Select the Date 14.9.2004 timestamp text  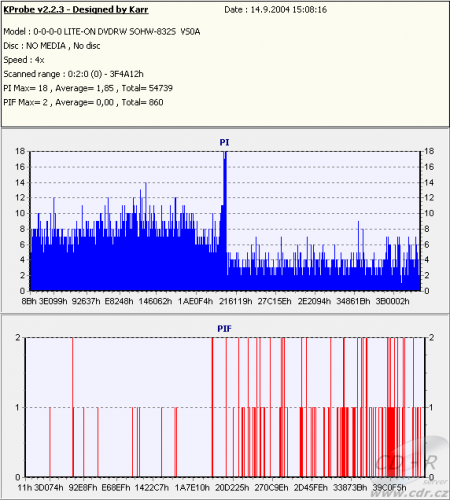[x=275, y=9]
